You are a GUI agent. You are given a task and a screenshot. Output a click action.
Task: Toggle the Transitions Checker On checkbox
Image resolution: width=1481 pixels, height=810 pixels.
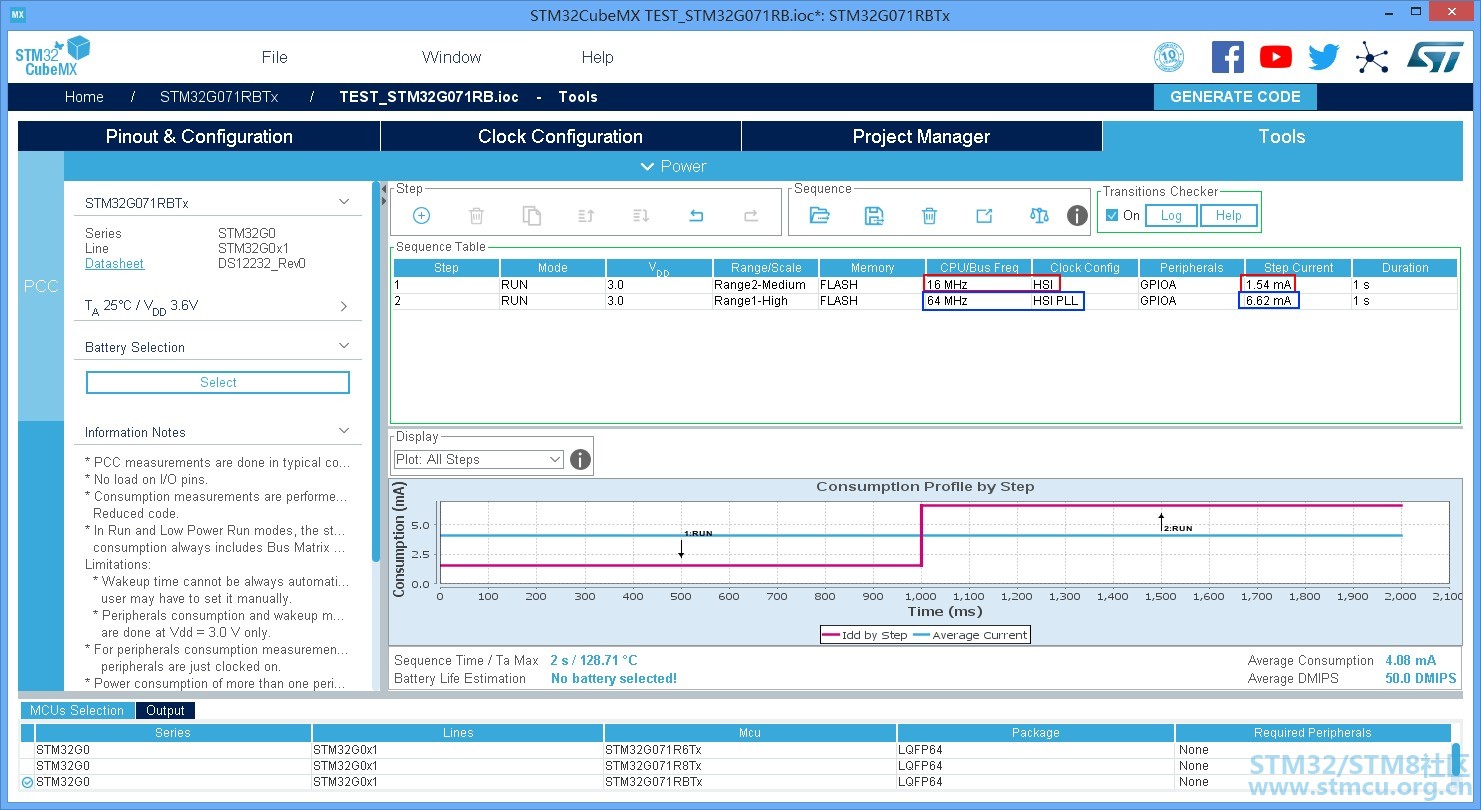pos(1112,215)
